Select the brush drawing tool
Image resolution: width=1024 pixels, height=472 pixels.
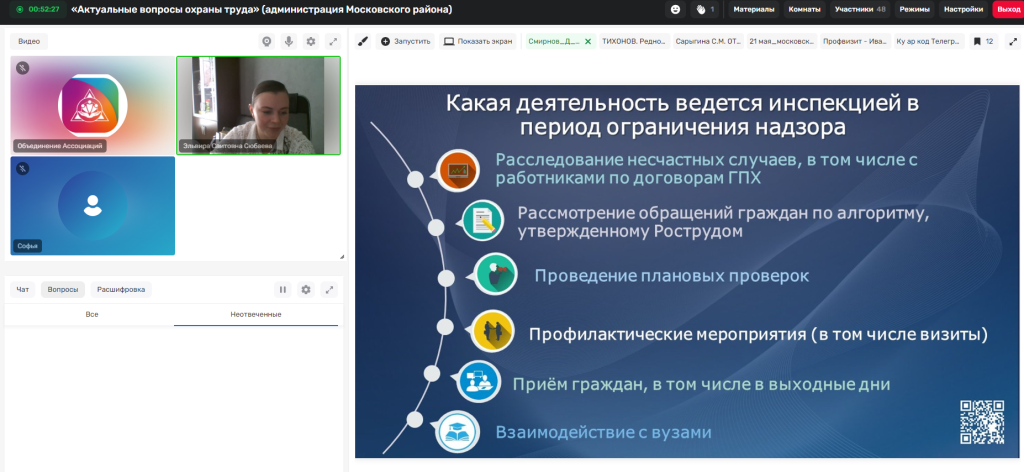tap(364, 41)
